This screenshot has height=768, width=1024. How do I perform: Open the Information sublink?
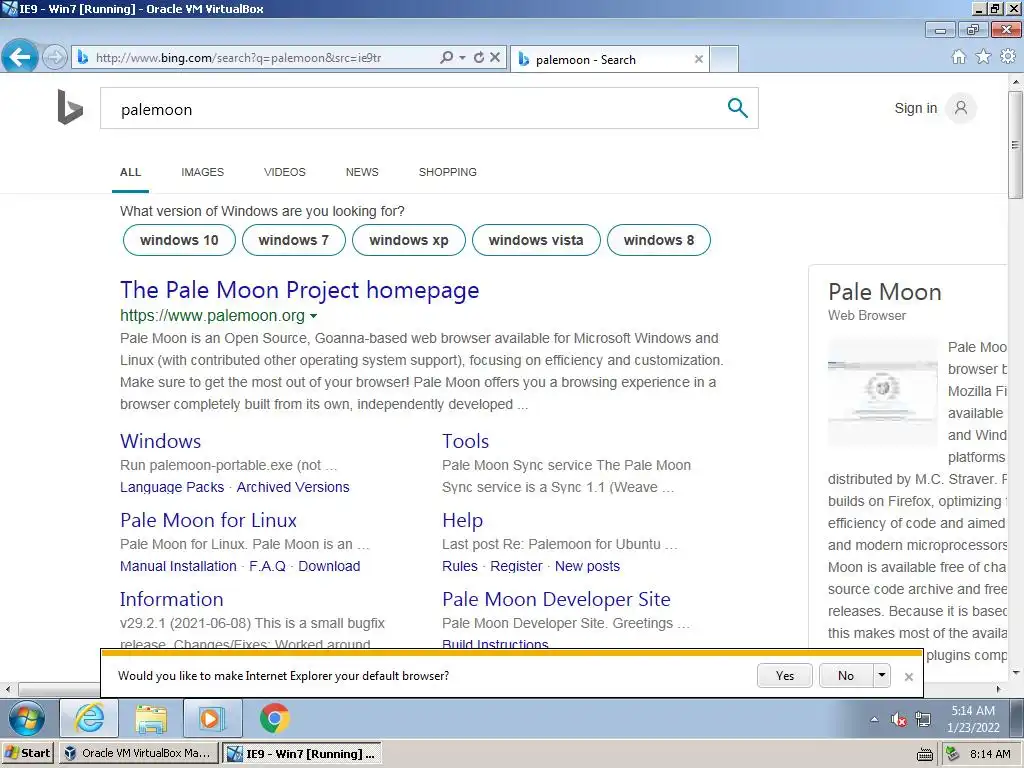coord(171,599)
